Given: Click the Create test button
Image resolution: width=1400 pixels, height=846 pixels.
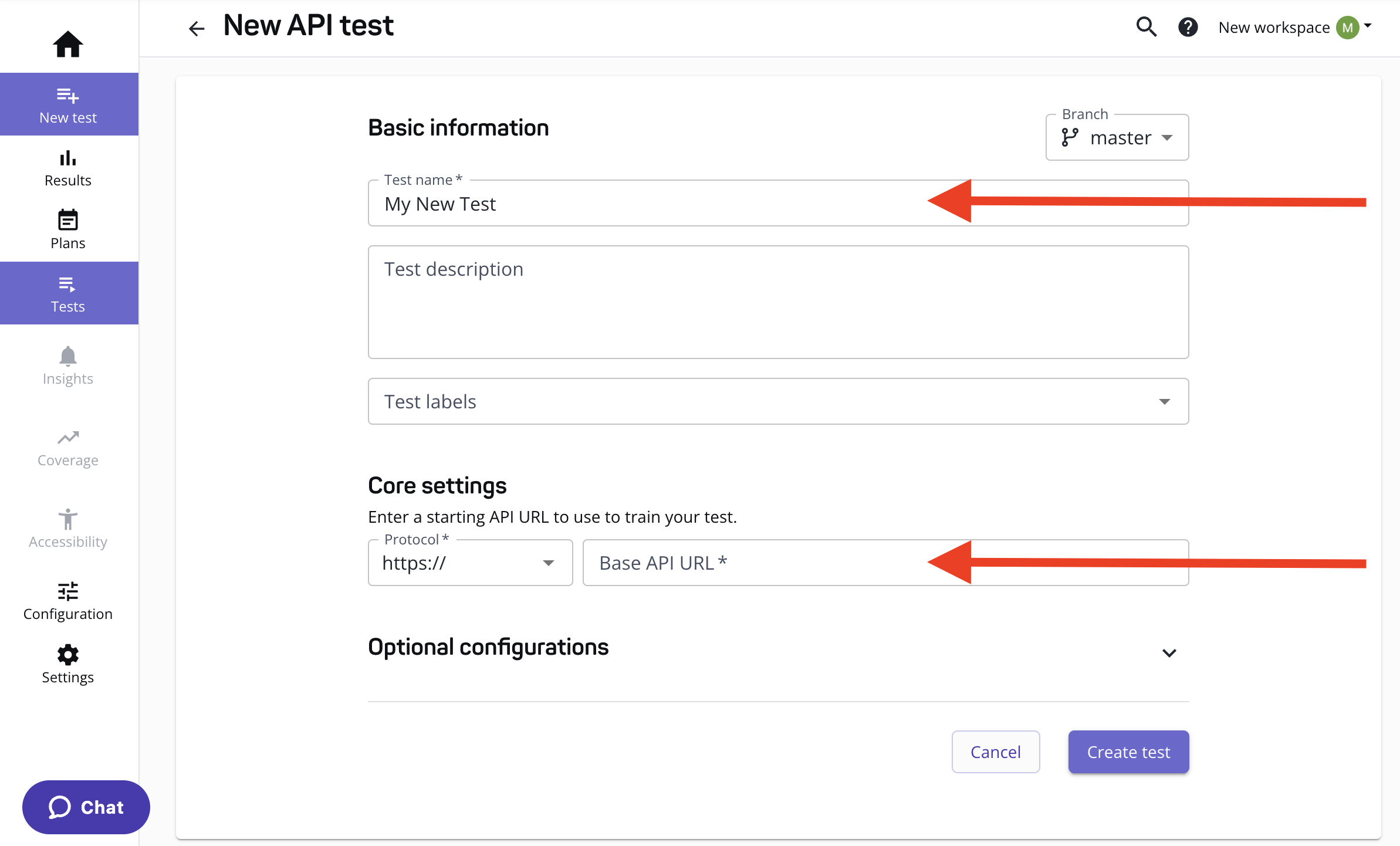Looking at the screenshot, I should tap(1128, 752).
